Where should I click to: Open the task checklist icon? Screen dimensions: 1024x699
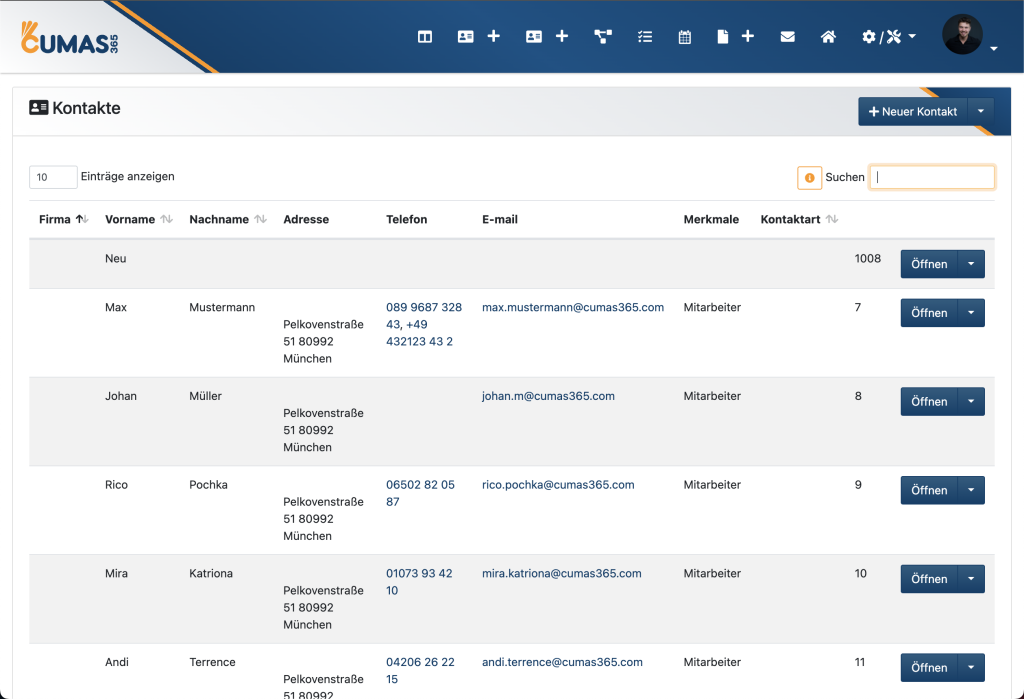click(645, 37)
